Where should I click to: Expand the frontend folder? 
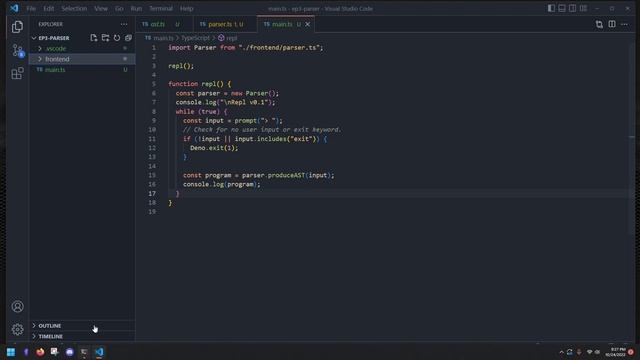tap(82, 59)
